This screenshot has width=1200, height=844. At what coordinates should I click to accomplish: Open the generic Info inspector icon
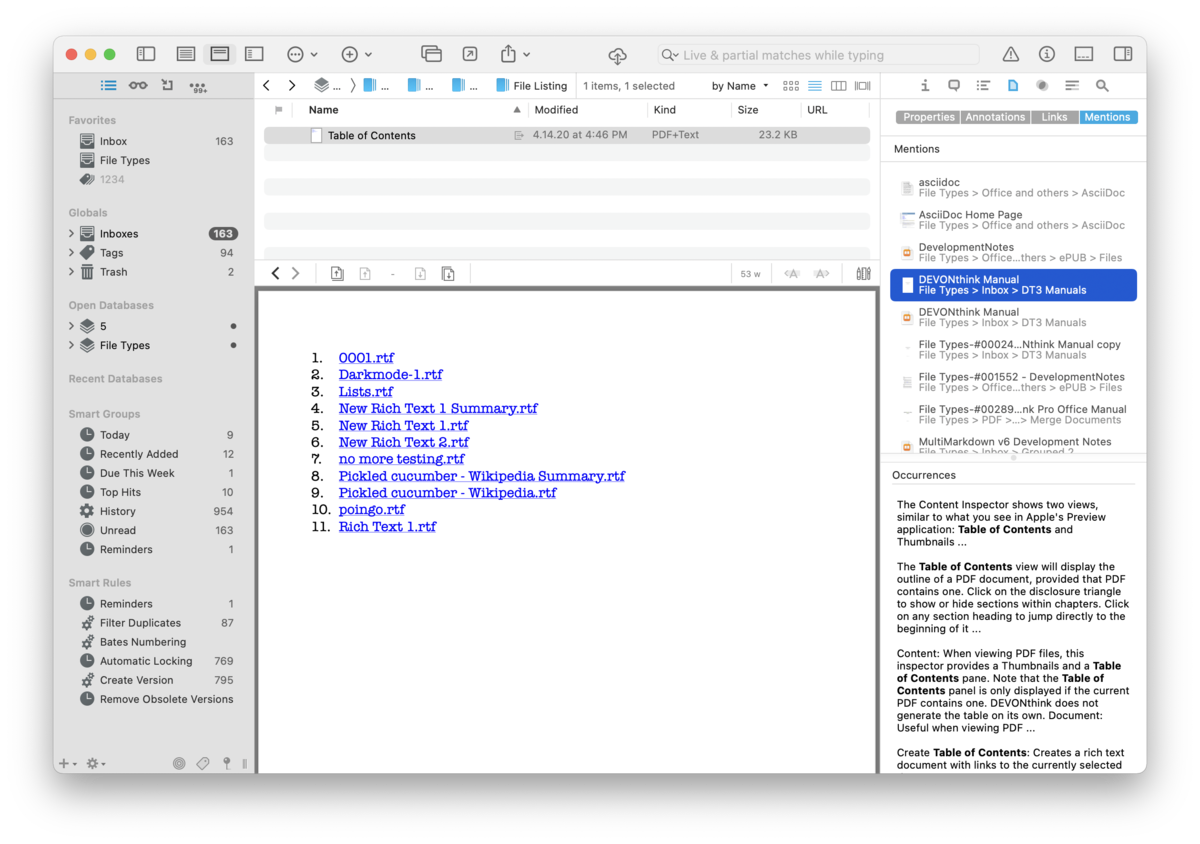pyautogui.click(x=925, y=86)
